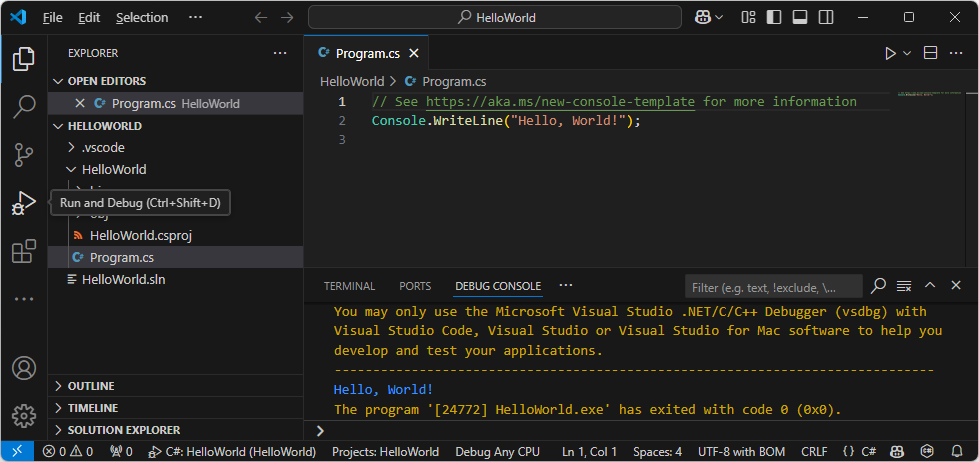Open the Run and Debug view icon
Screen dimensions: 979x462
pyautogui.click(x=24, y=204)
